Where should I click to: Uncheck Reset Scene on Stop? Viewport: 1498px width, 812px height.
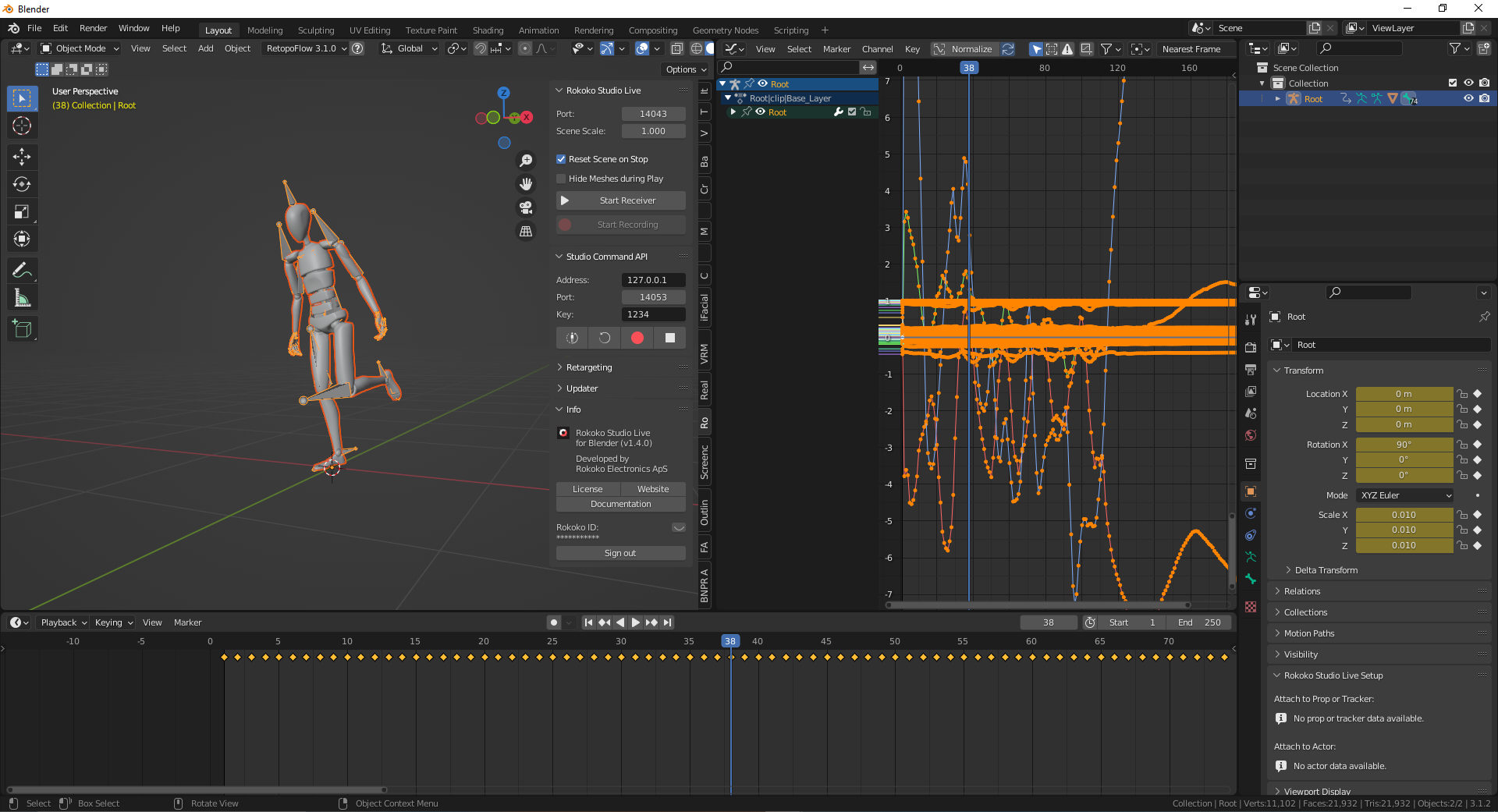[561, 158]
